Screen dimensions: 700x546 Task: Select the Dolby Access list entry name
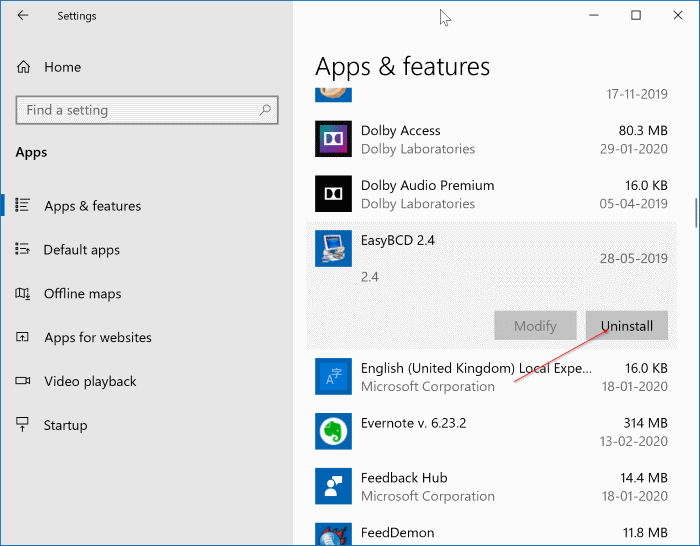click(x=400, y=130)
